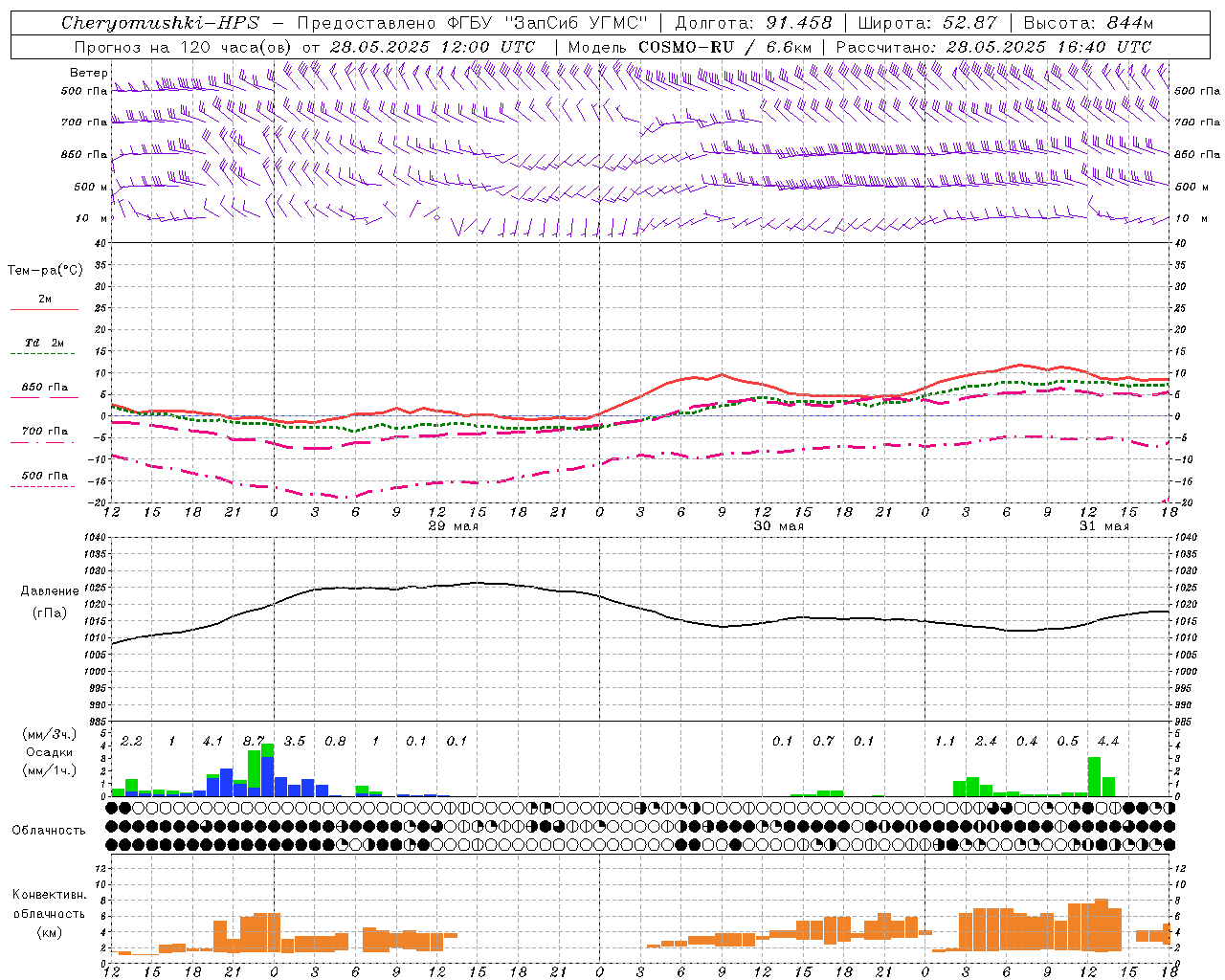Click the 'Ветер' wind panel label

click(88, 73)
